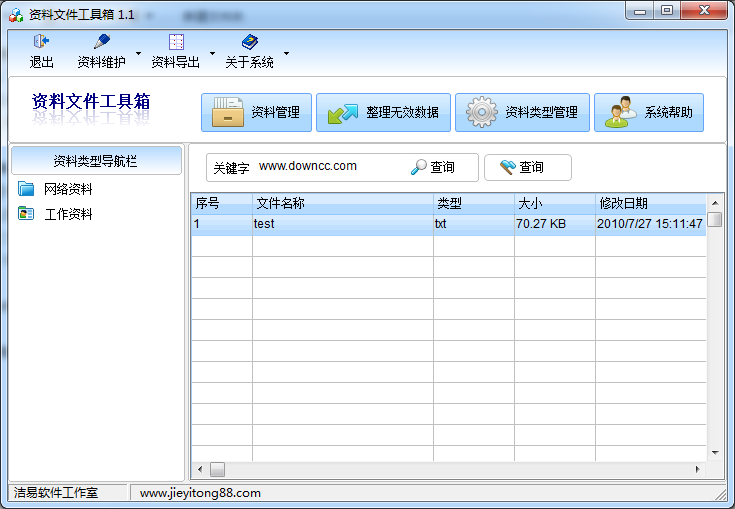This screenshot has height=509, width=735.
Task: Expand the 资料维护 dropdown arrow
Action: [x=138, y=53]
